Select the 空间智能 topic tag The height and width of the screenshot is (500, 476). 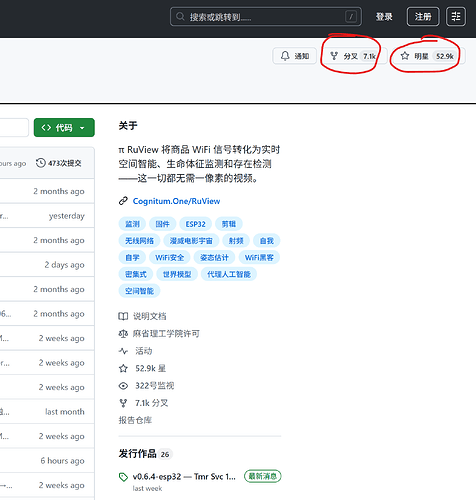click(x=139, y=291)
